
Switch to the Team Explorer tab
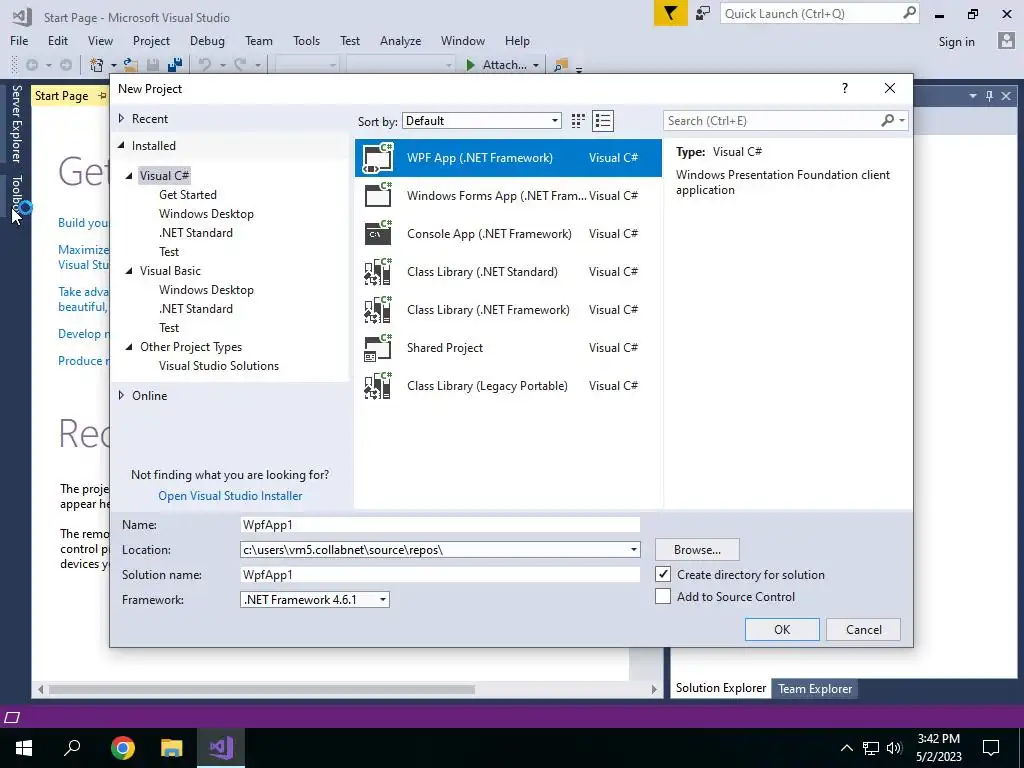point(814,688)
